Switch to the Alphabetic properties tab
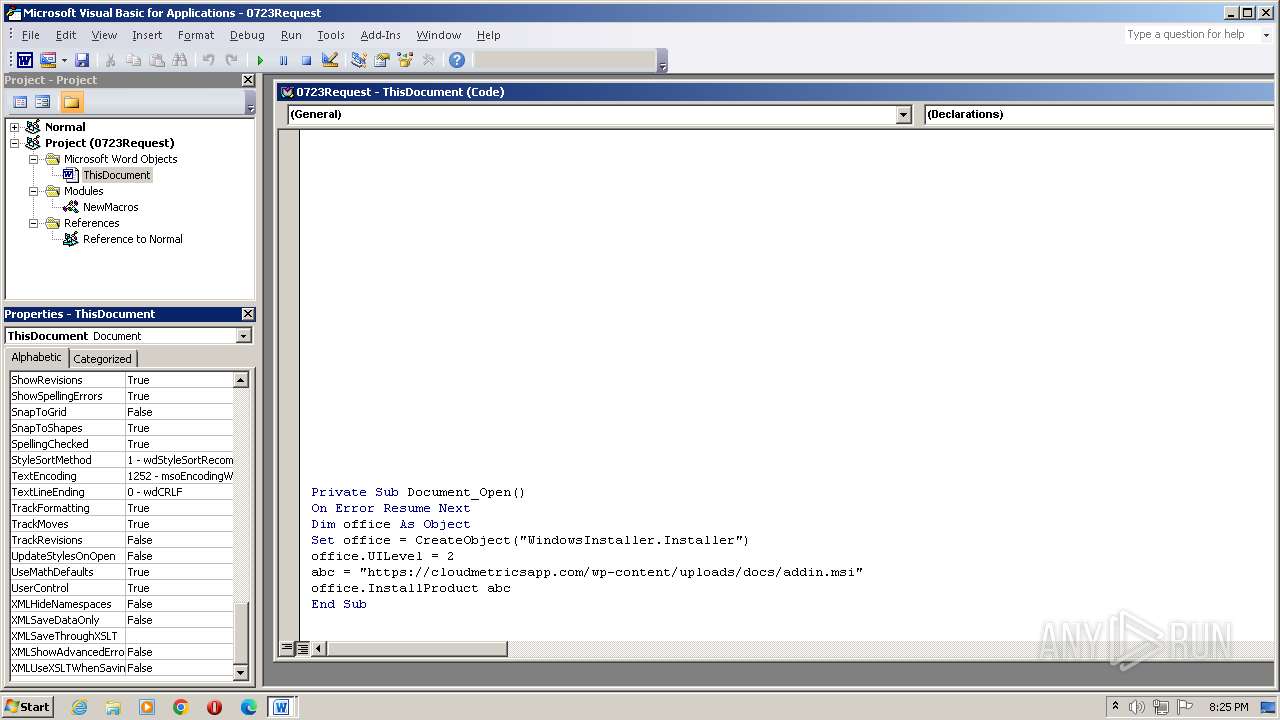This screenshot has height=720, width=1280. [x=36, y=357]
